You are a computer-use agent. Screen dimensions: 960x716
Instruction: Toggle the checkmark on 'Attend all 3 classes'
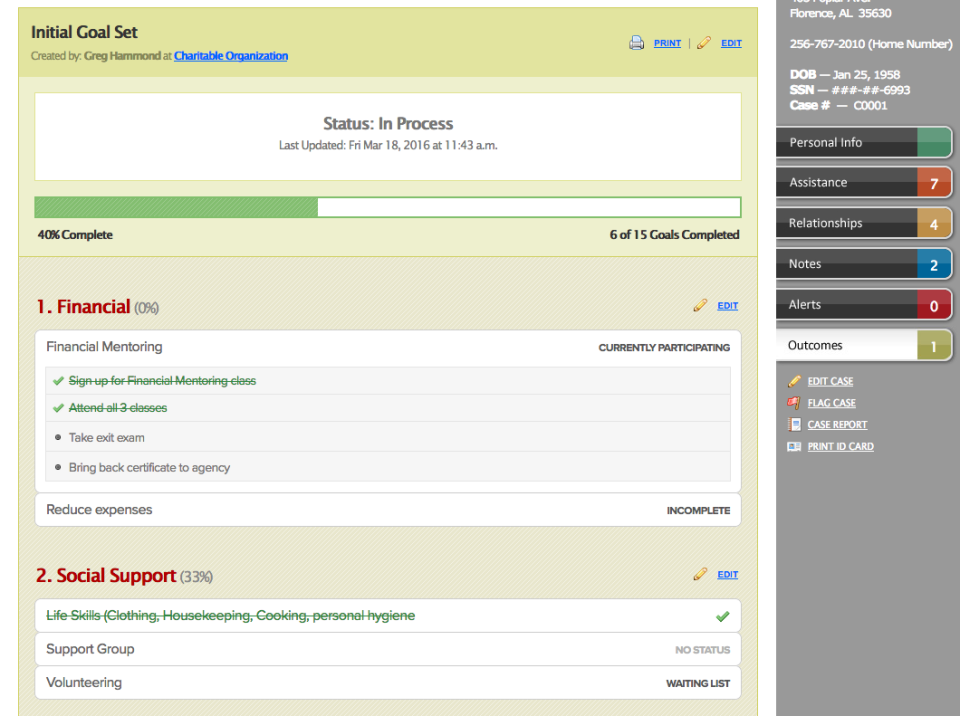[57, 408]
